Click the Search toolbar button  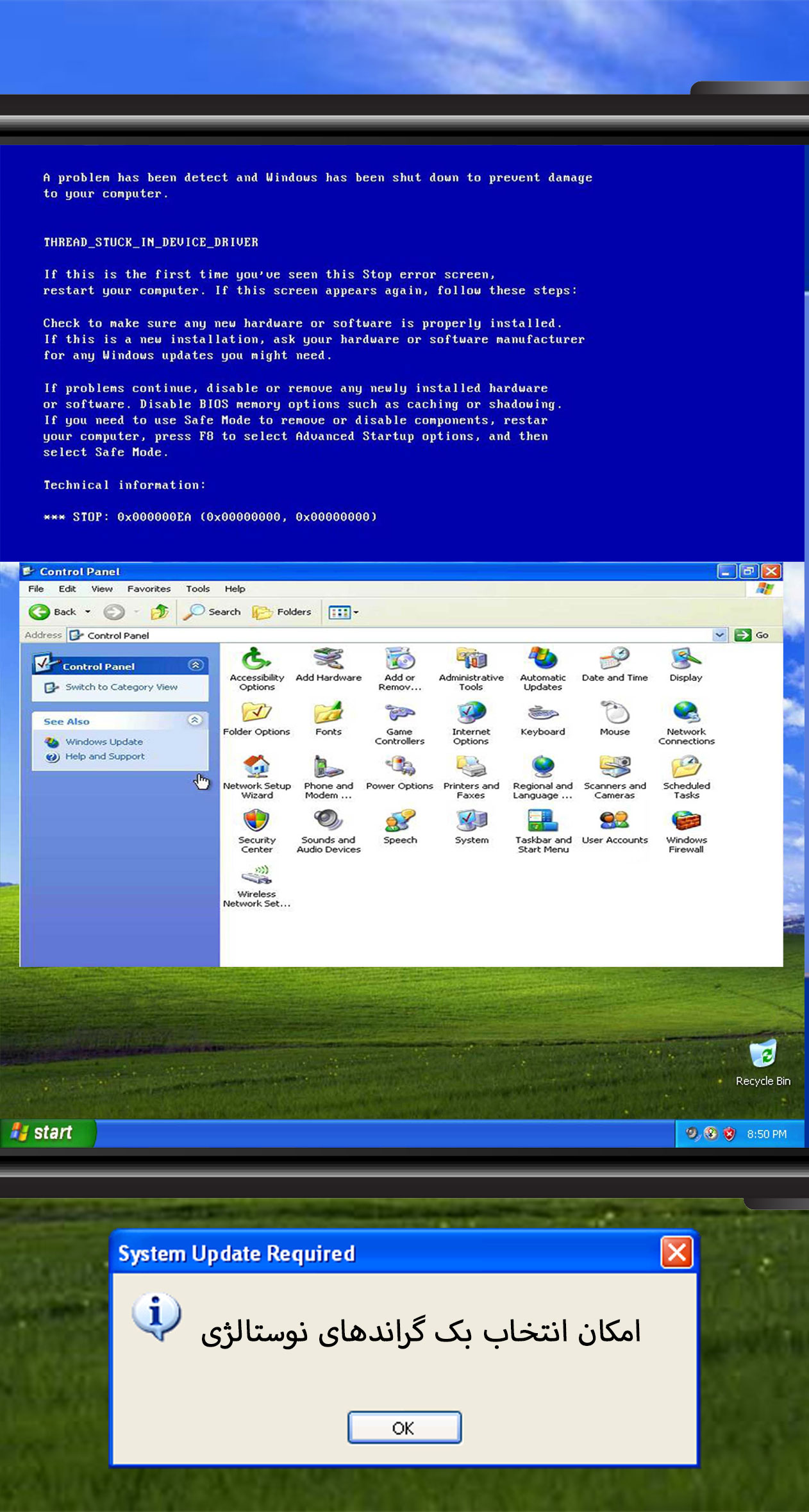[212, 612]
